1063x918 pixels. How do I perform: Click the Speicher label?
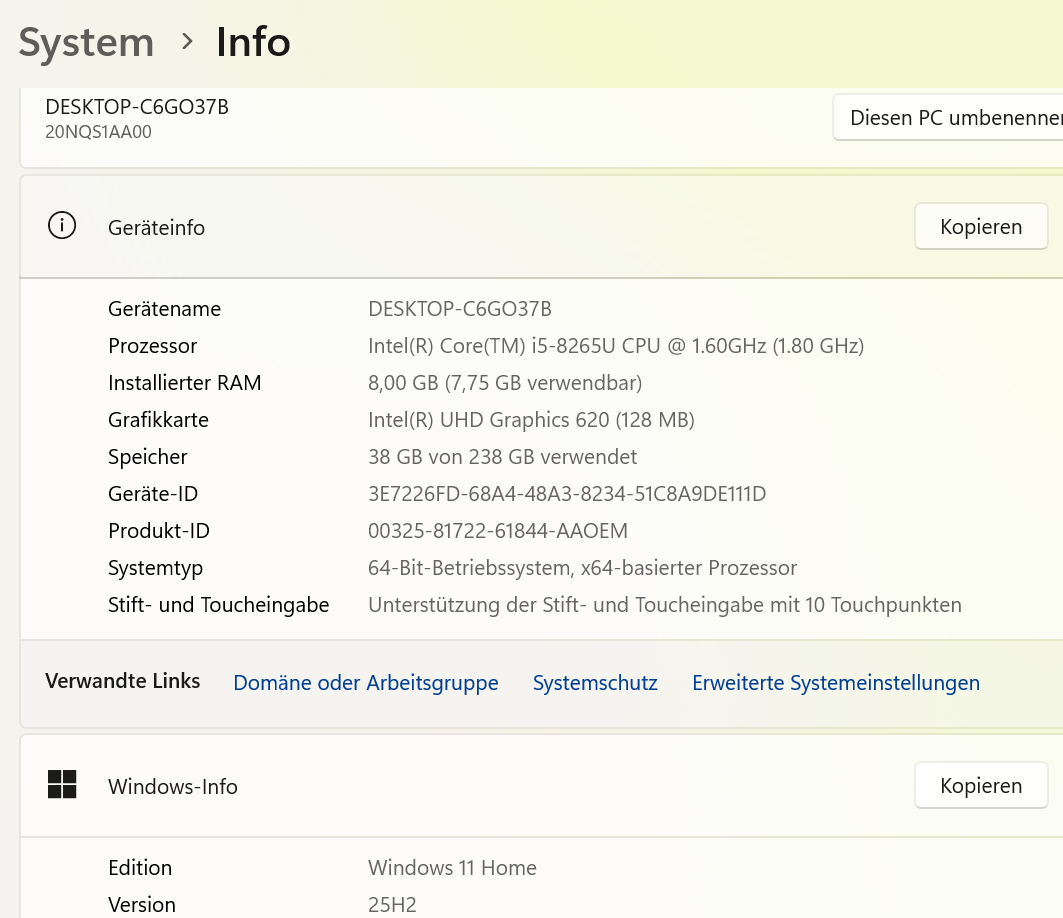click(147, 457)
